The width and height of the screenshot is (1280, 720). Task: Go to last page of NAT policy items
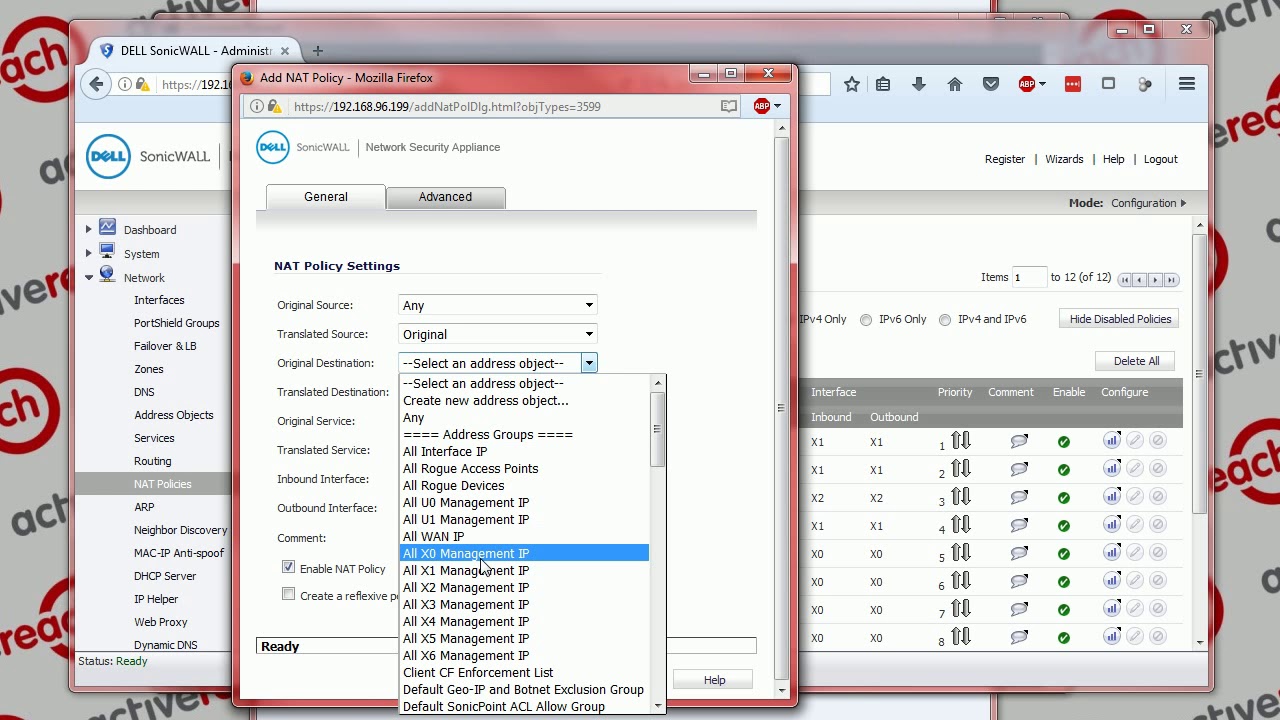1171,280
